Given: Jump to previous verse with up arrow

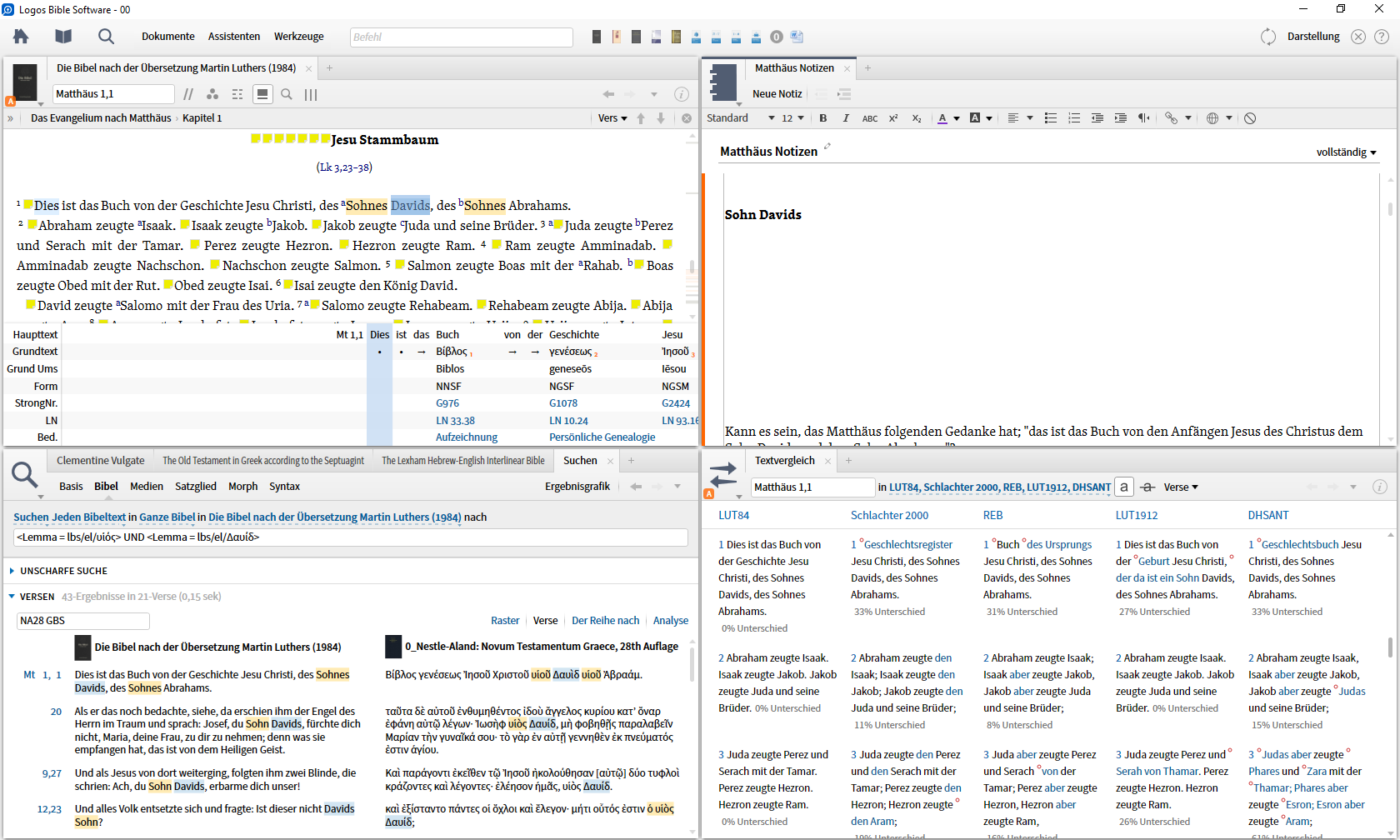Looking at the screenshot, I should click(641, 118).
